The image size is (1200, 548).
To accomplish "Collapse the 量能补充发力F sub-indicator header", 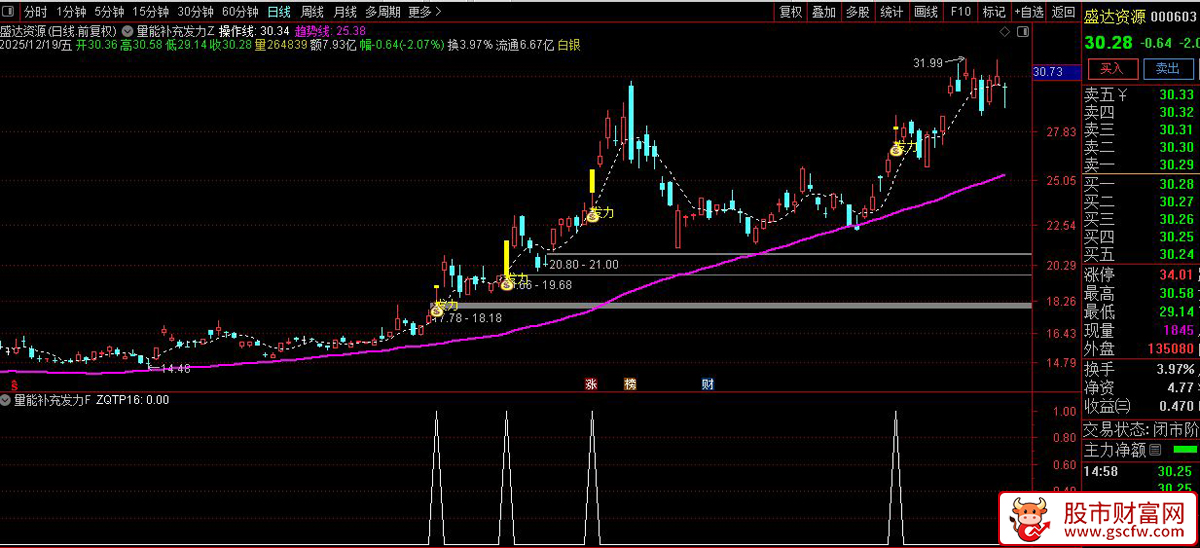I will pos(7,400).
